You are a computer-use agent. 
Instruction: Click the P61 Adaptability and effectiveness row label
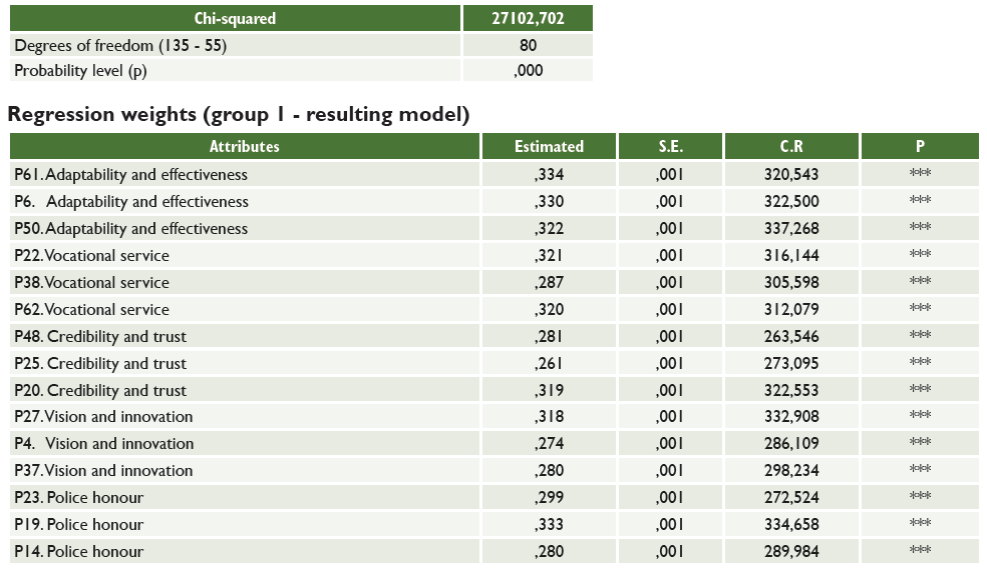coord(131,174)
